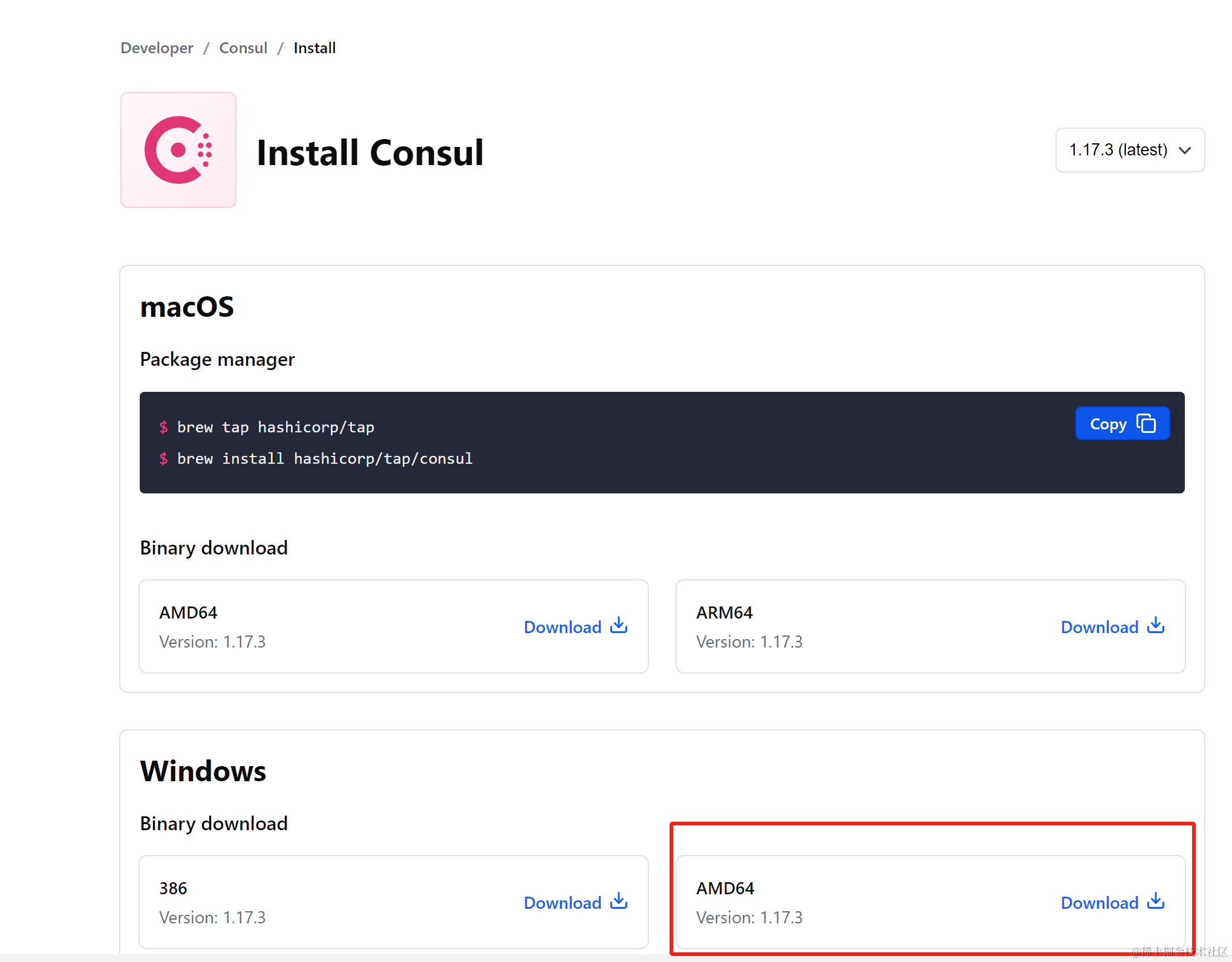
Task: Download macOS AMD64 version 1.17.3
Action: pyautogui.click(x=562, y=626)
